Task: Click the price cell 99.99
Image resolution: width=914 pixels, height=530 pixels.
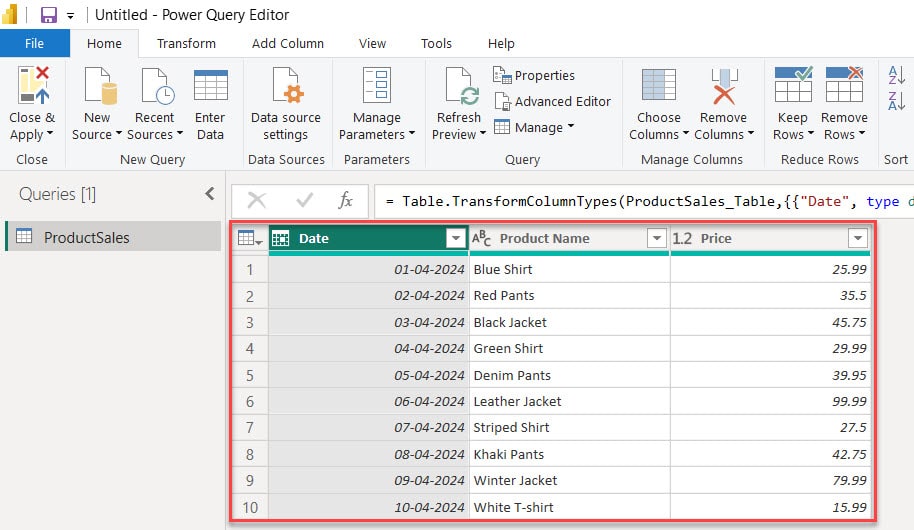Action: coord(771,401)
